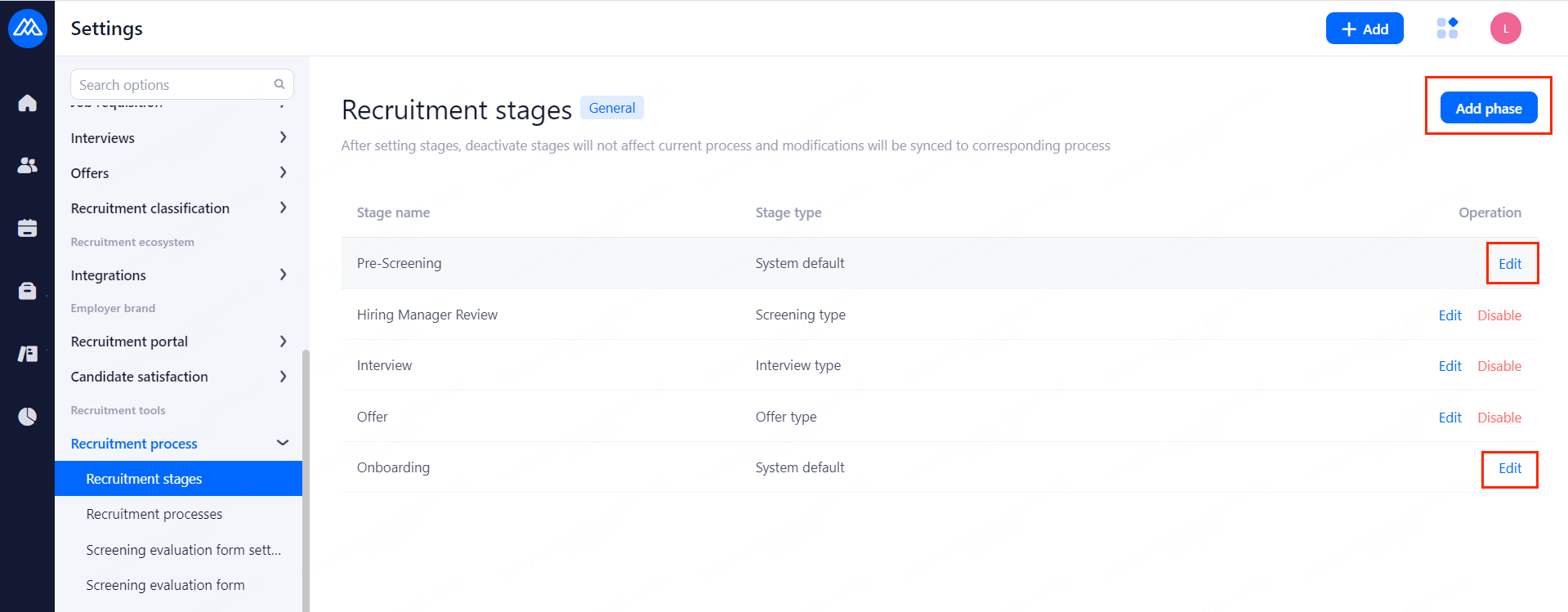This screenshot has width=1568, height=612.
Task: Click the blue app logo
Action: [x=28, y=29]
